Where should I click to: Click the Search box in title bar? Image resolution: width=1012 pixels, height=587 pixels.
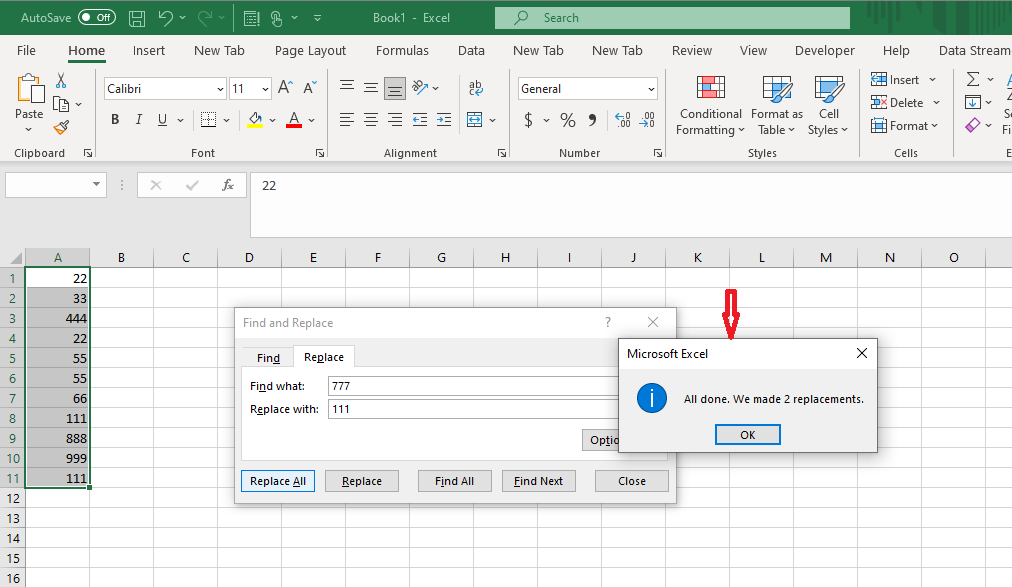tap(672, 18)
